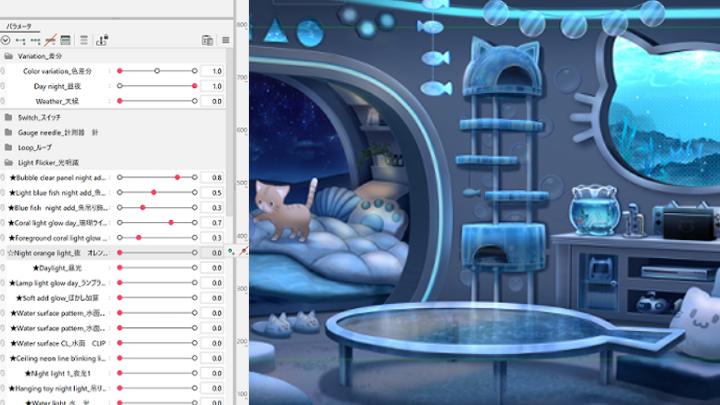Select the Hanging toy night light parameter name
Image resolution: width=720 pixels, height=405 pixels.
[57, 388]
